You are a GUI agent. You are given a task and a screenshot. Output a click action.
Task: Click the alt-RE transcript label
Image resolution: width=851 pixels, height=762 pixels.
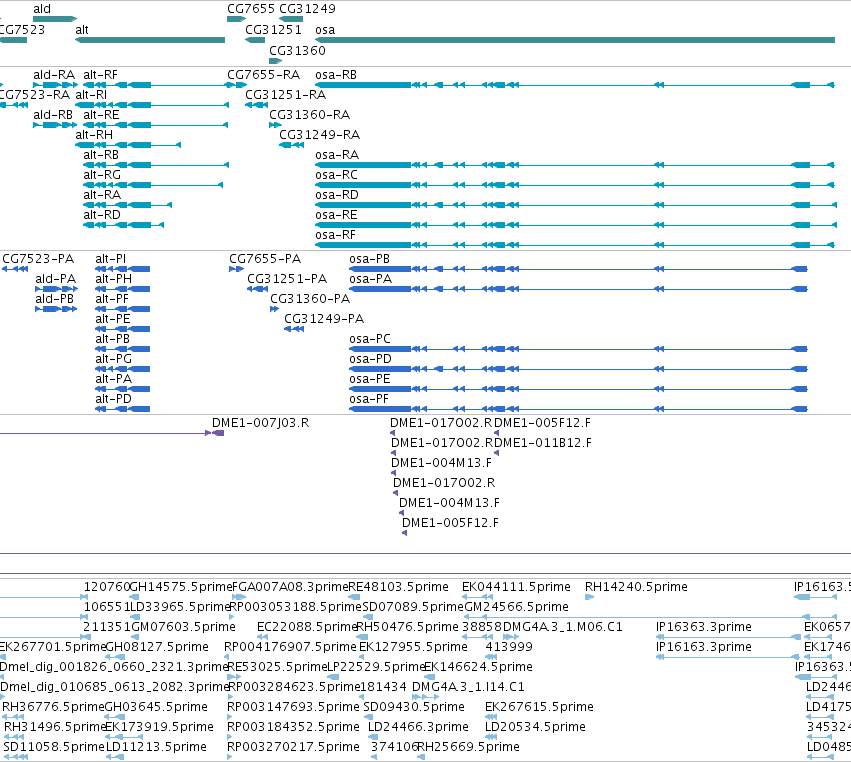coord(101,115)
